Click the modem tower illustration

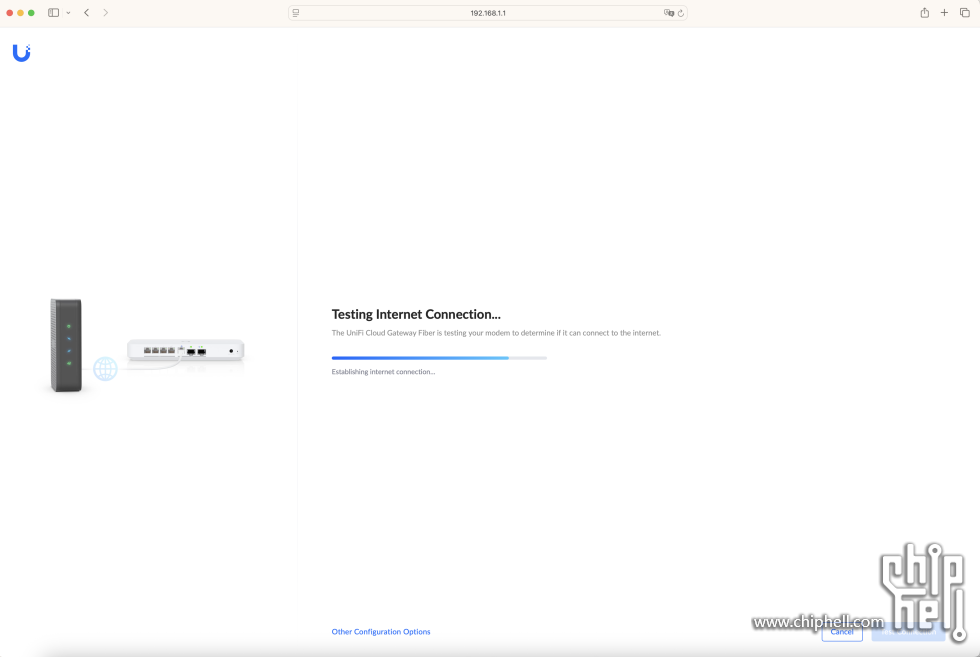click(x=66, y=345)
